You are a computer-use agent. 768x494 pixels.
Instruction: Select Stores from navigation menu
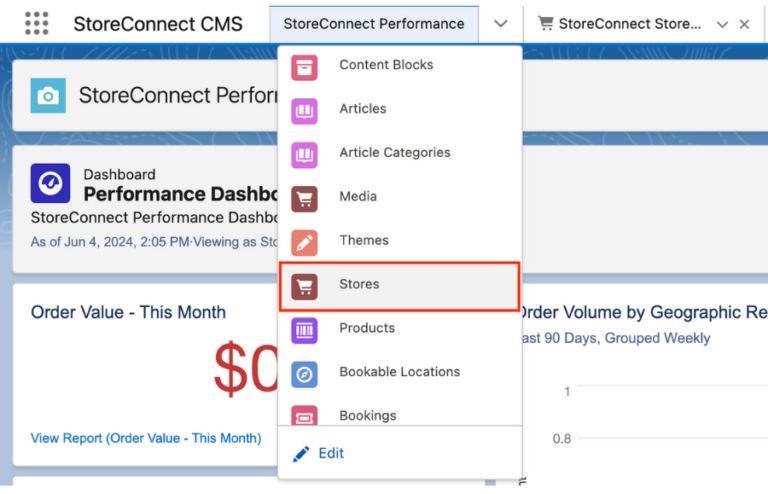[x=359, y=285]
